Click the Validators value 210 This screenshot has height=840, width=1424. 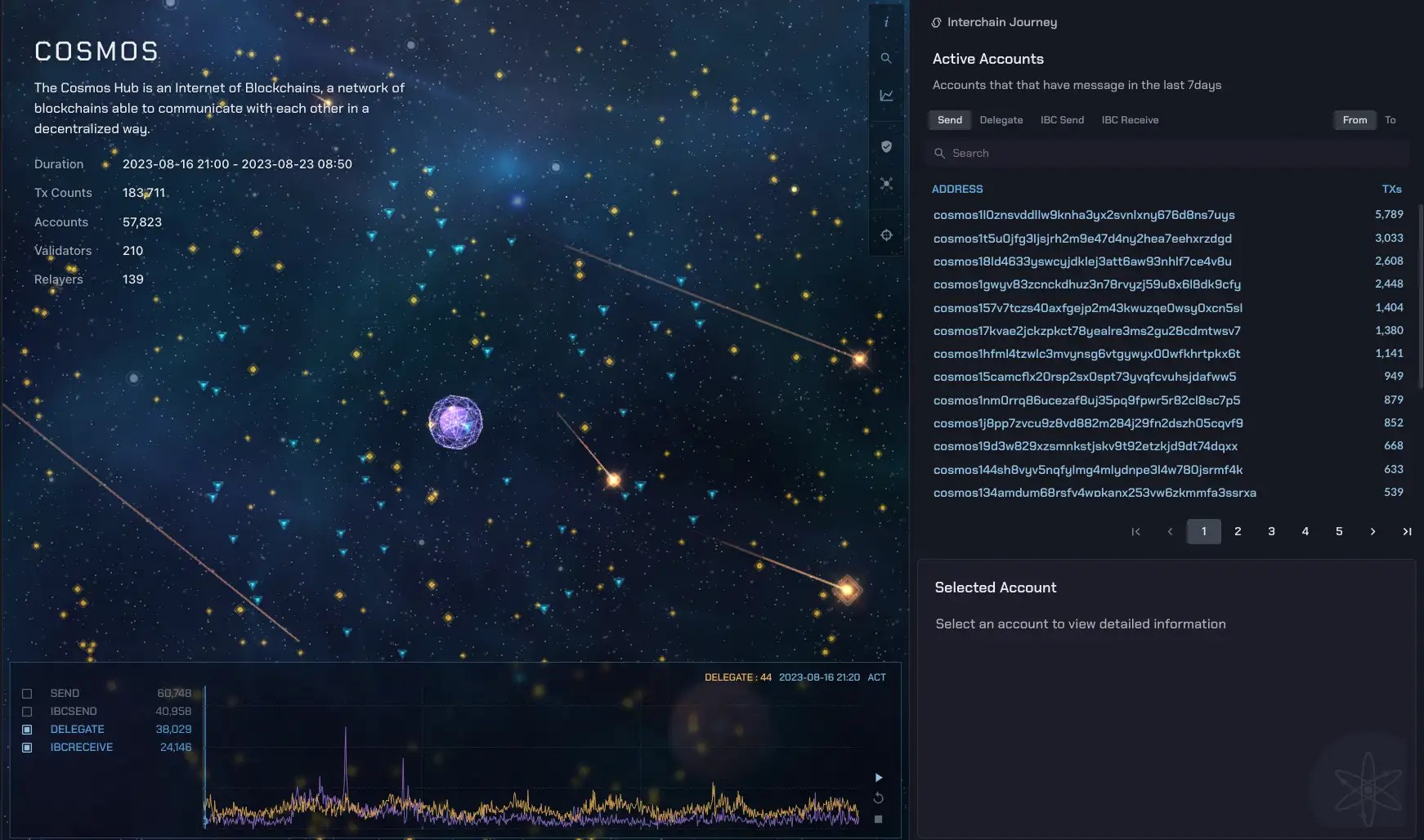click(x=132, y=251)
